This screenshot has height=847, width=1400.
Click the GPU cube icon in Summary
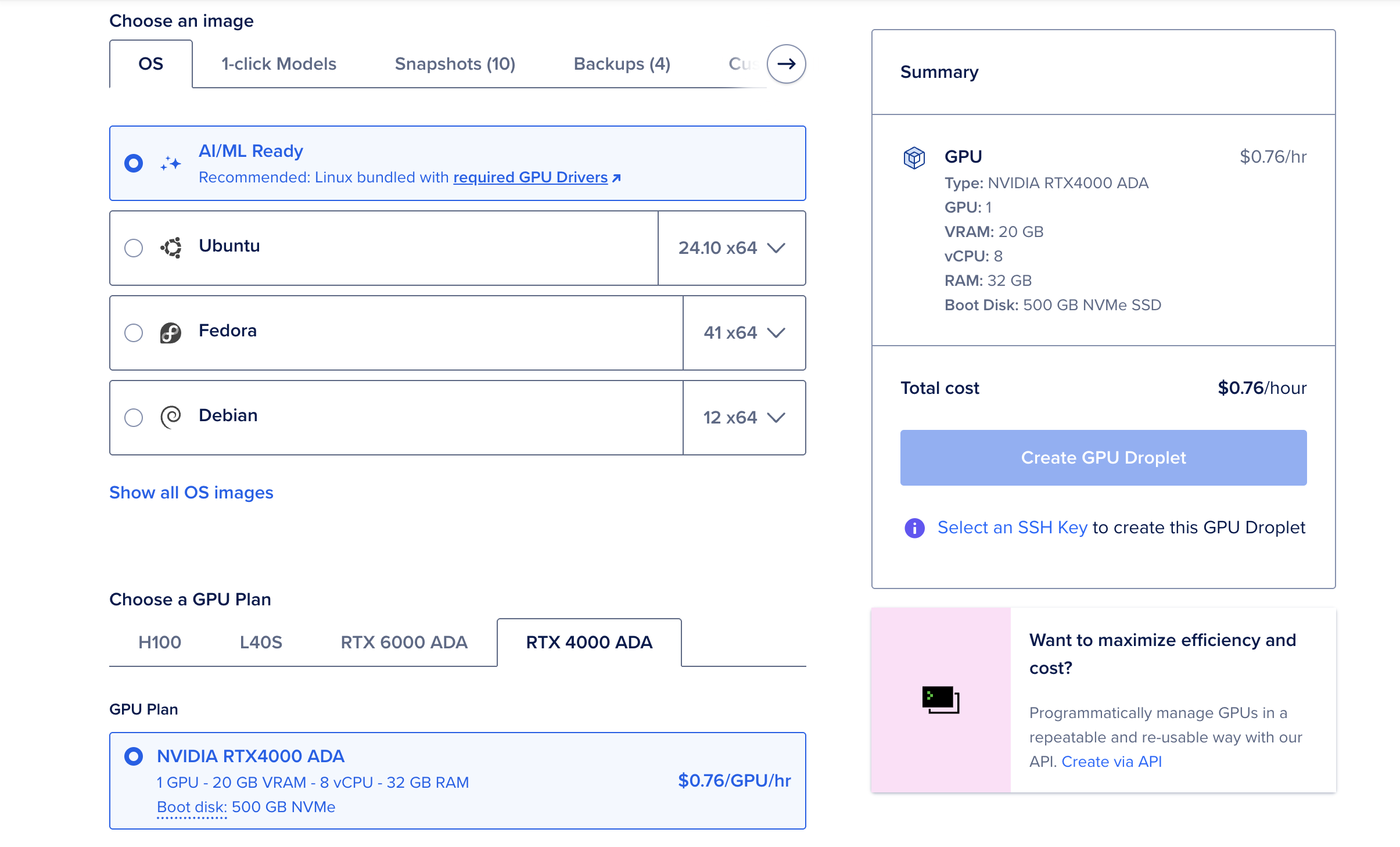click(914, 157)
